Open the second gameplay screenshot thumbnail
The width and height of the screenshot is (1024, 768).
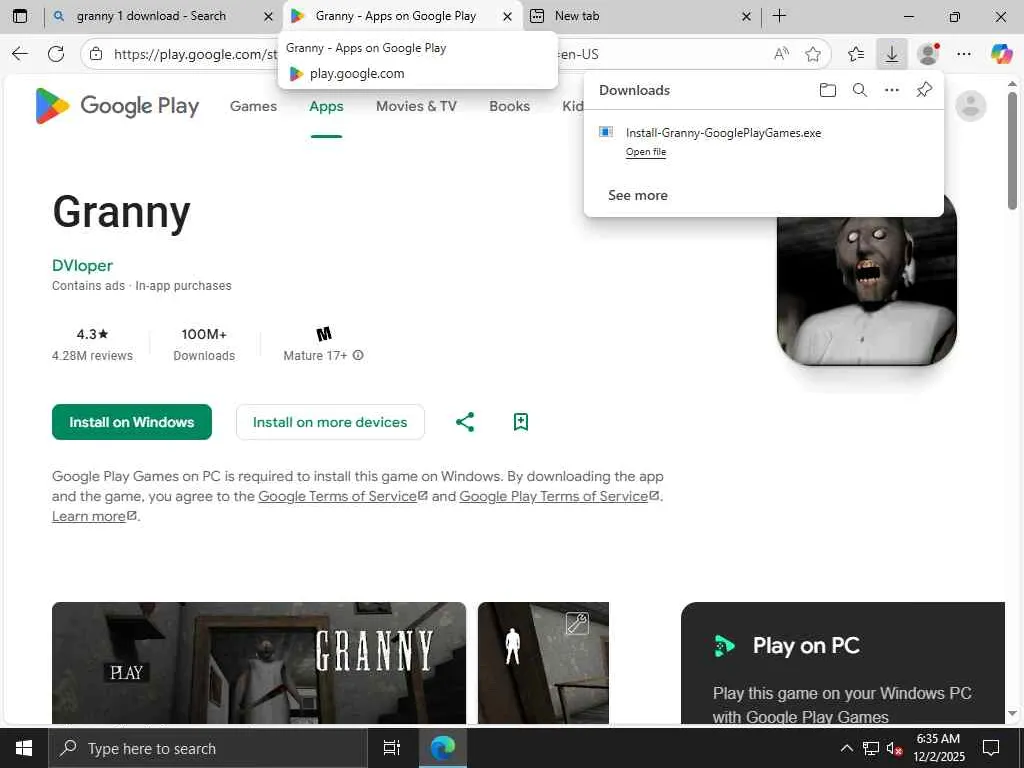click(543, 662)
